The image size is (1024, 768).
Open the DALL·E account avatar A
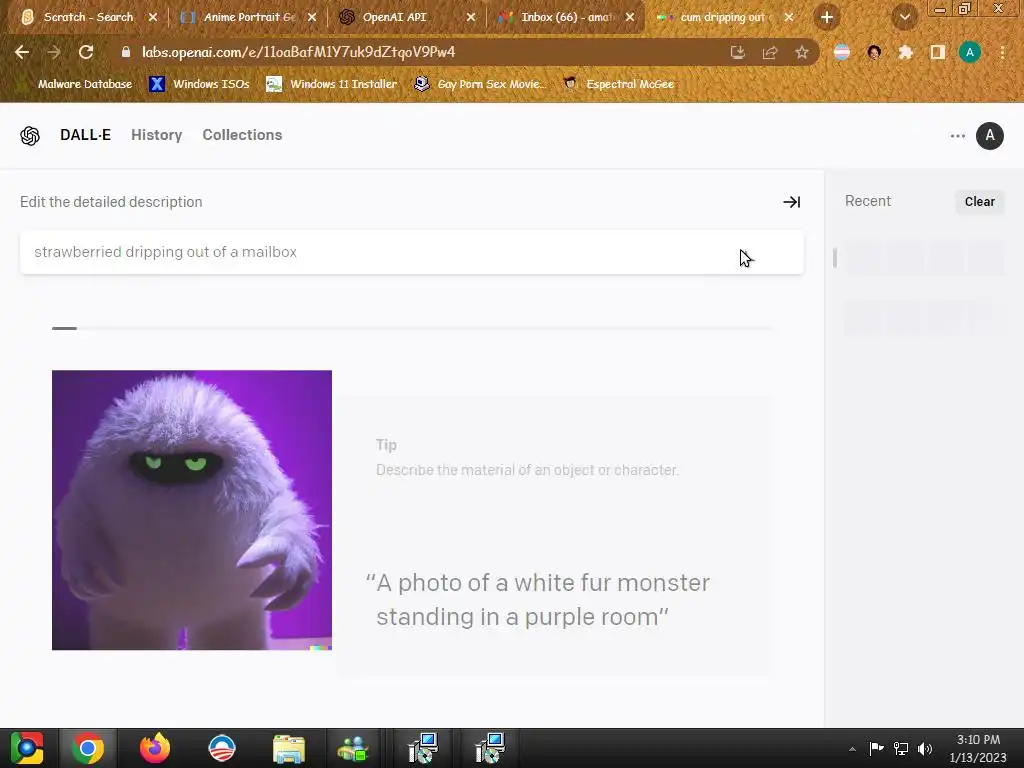(989, 136)
